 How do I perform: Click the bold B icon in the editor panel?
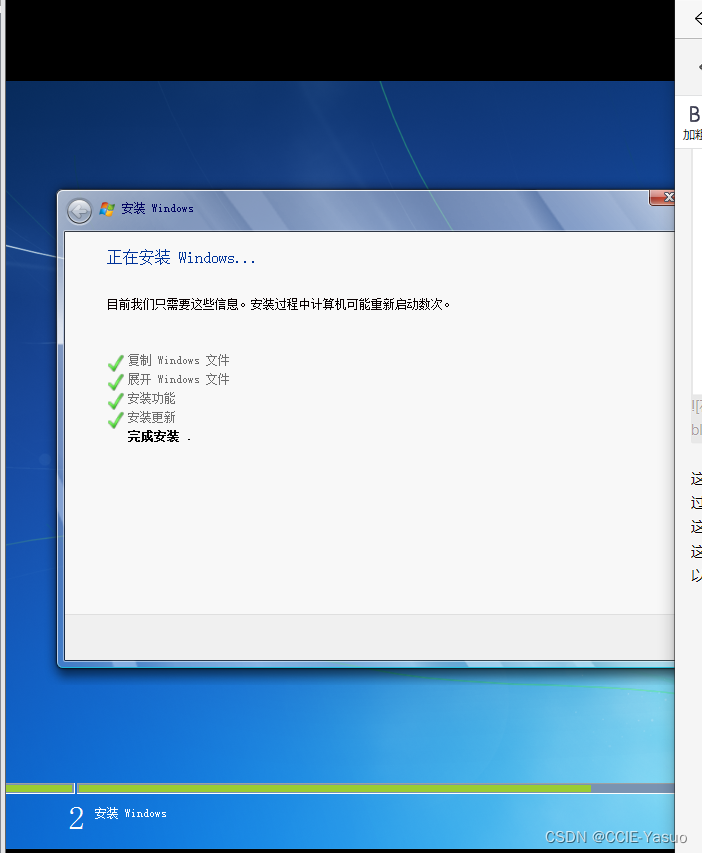694,115
